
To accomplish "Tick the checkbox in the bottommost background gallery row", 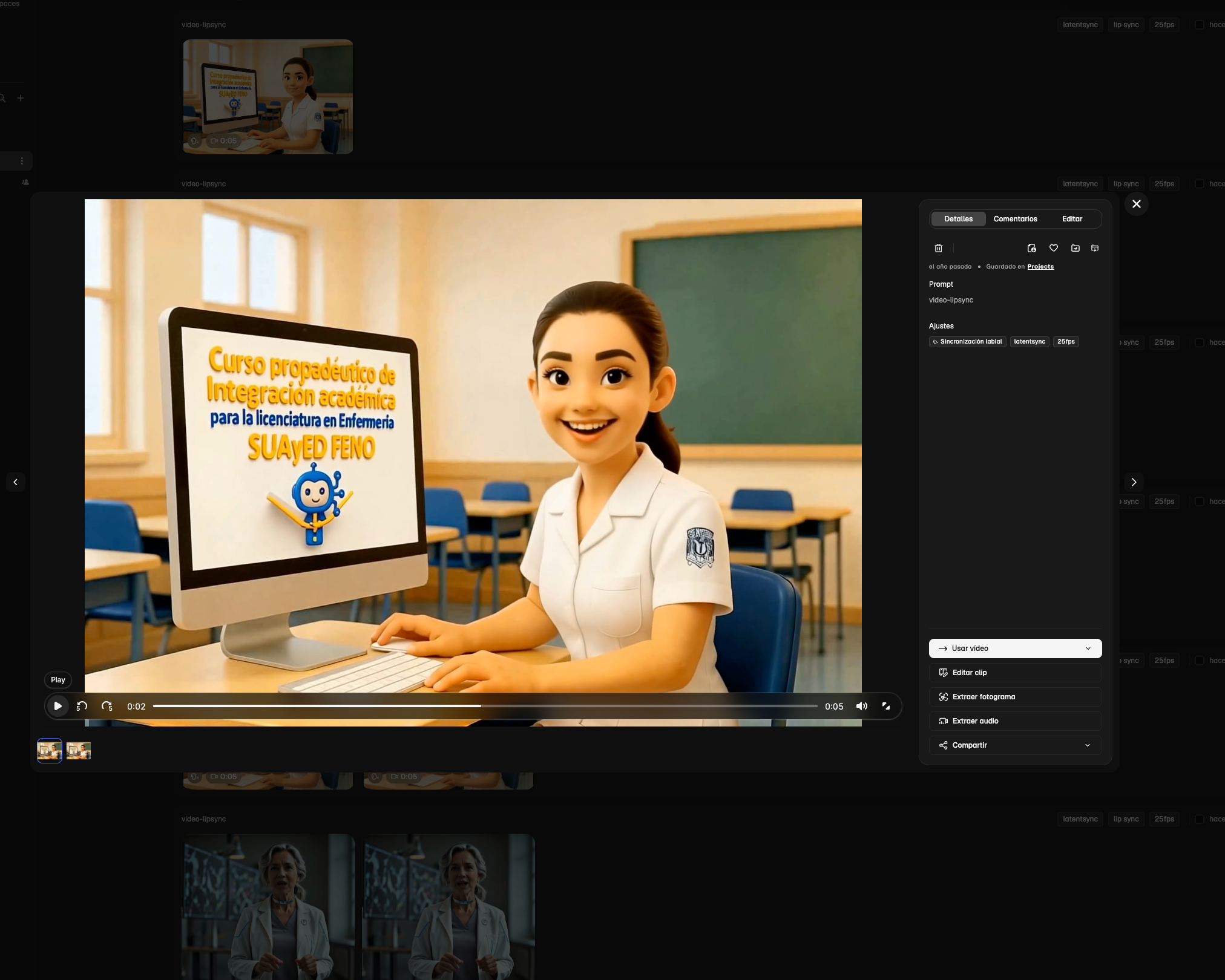I will [1200, 819].
